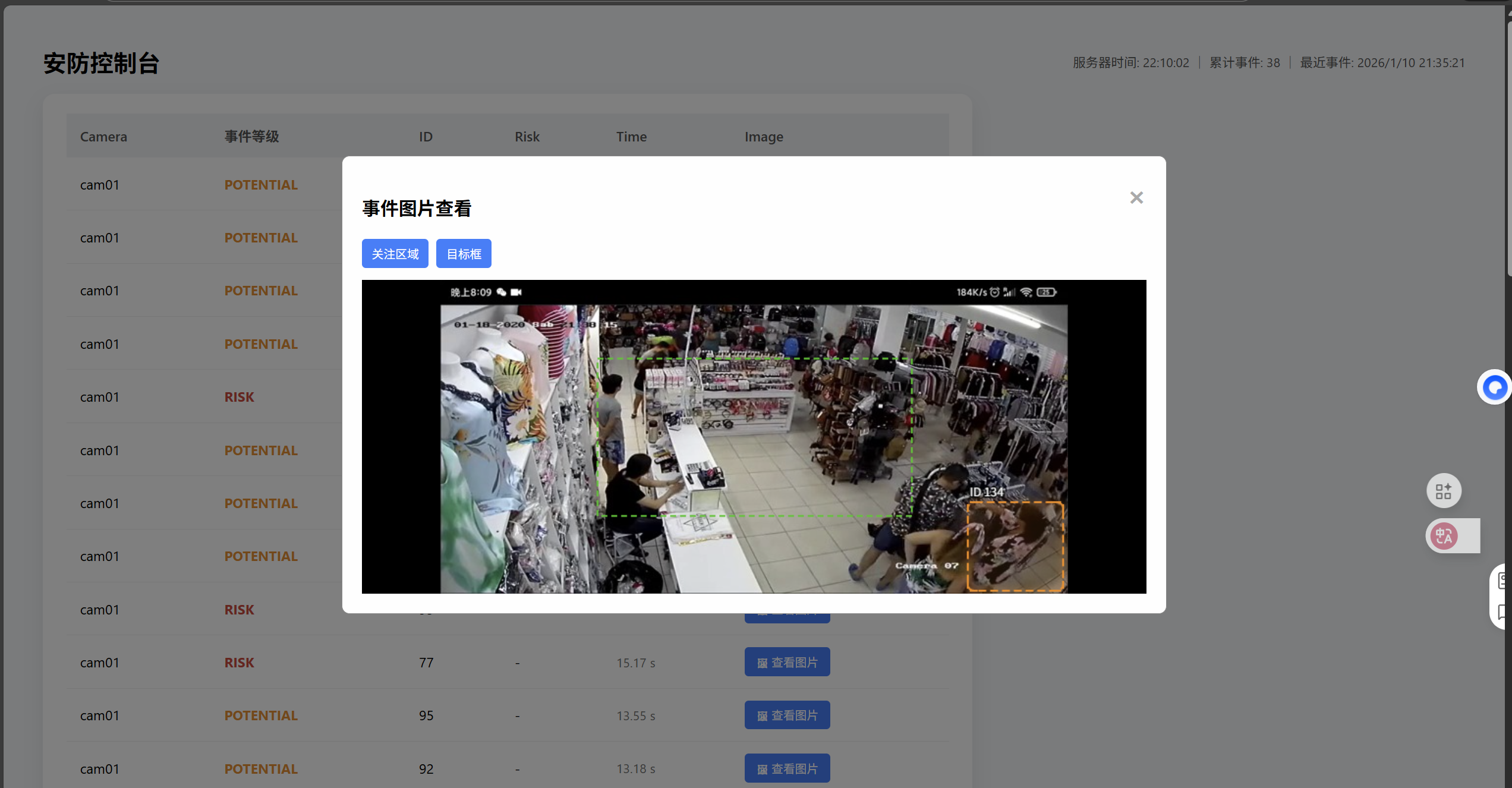Close the 事件图片查看 dialog
1512x788 pixels.
point(1136,198)
